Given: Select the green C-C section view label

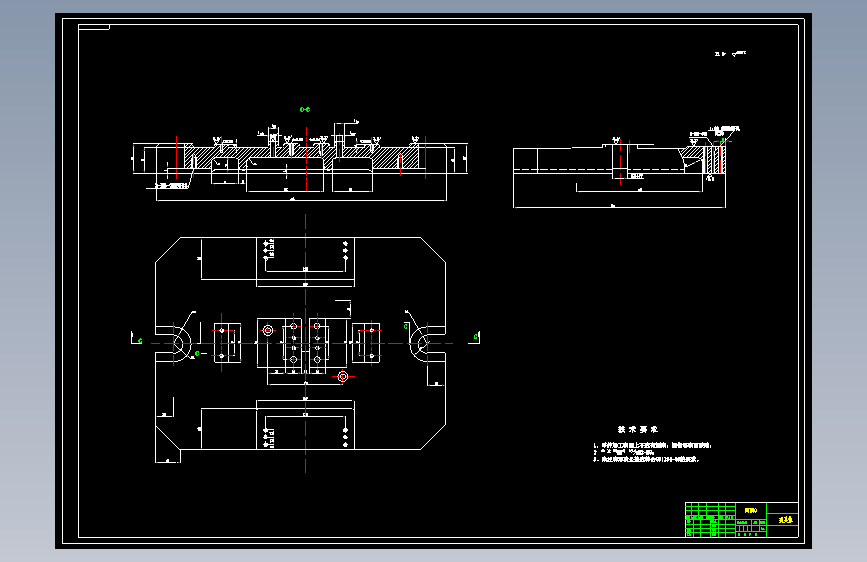Looking at the screenshot, I should tap(305, 110).
